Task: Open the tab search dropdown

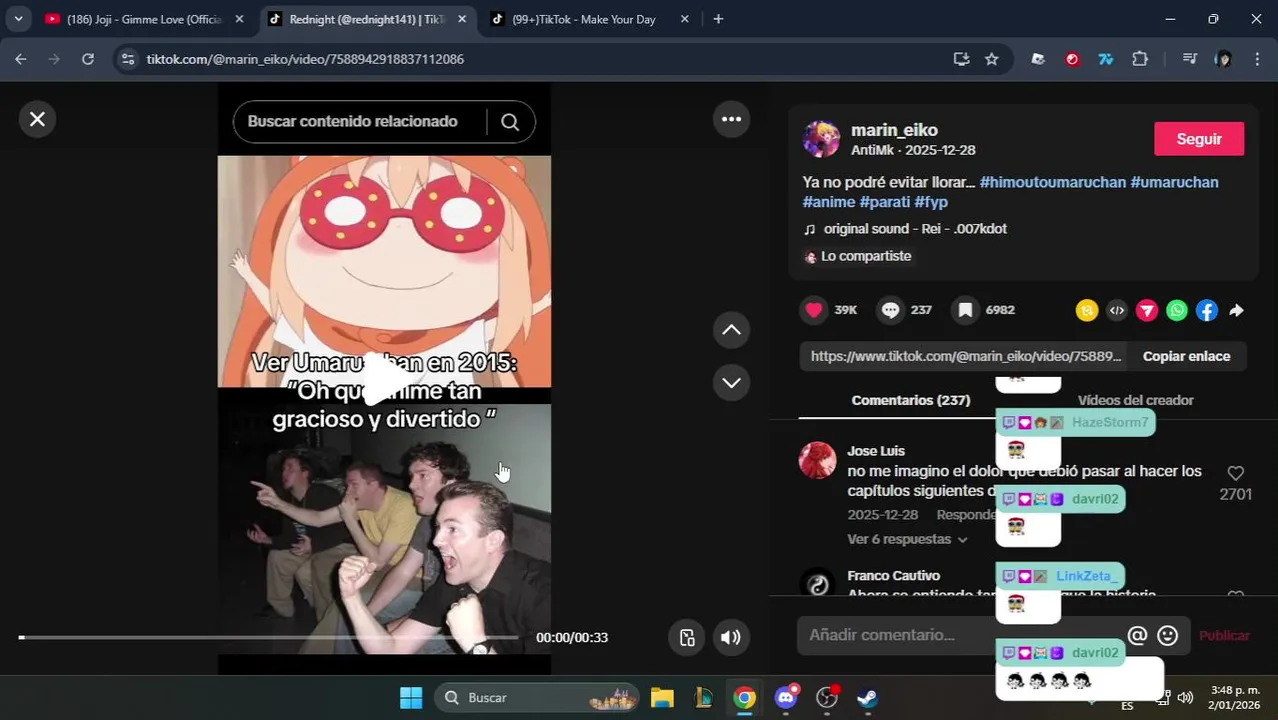Action: point(18,19)
